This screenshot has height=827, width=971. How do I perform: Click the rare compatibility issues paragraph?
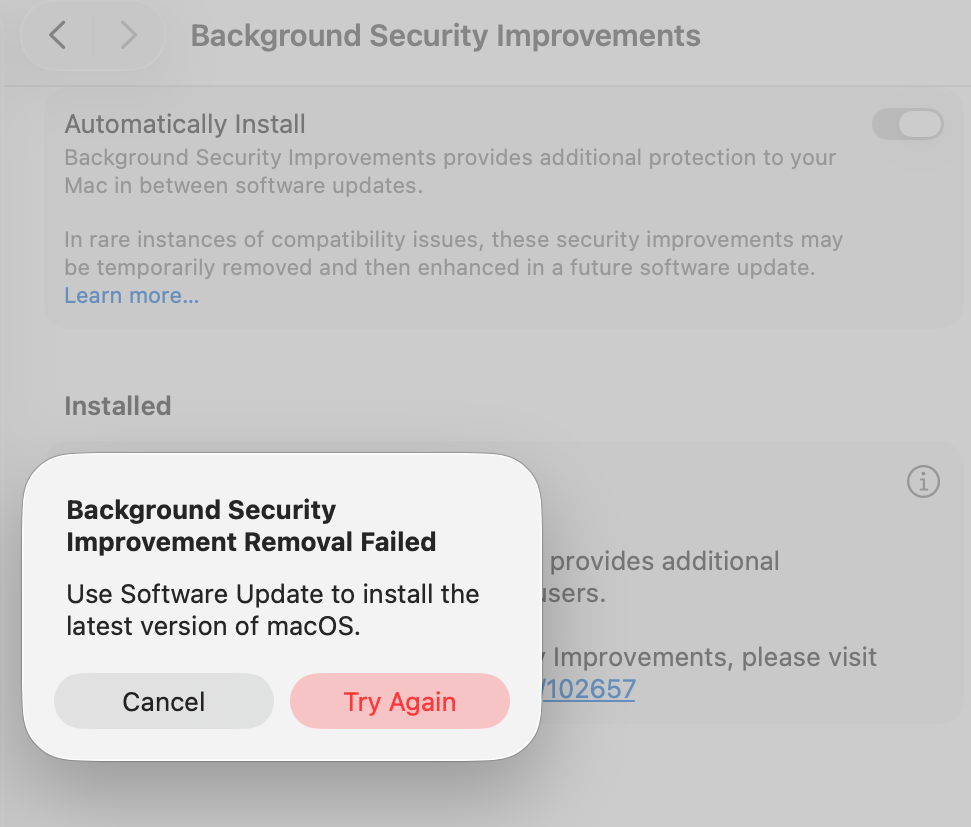tap(453, 240)
